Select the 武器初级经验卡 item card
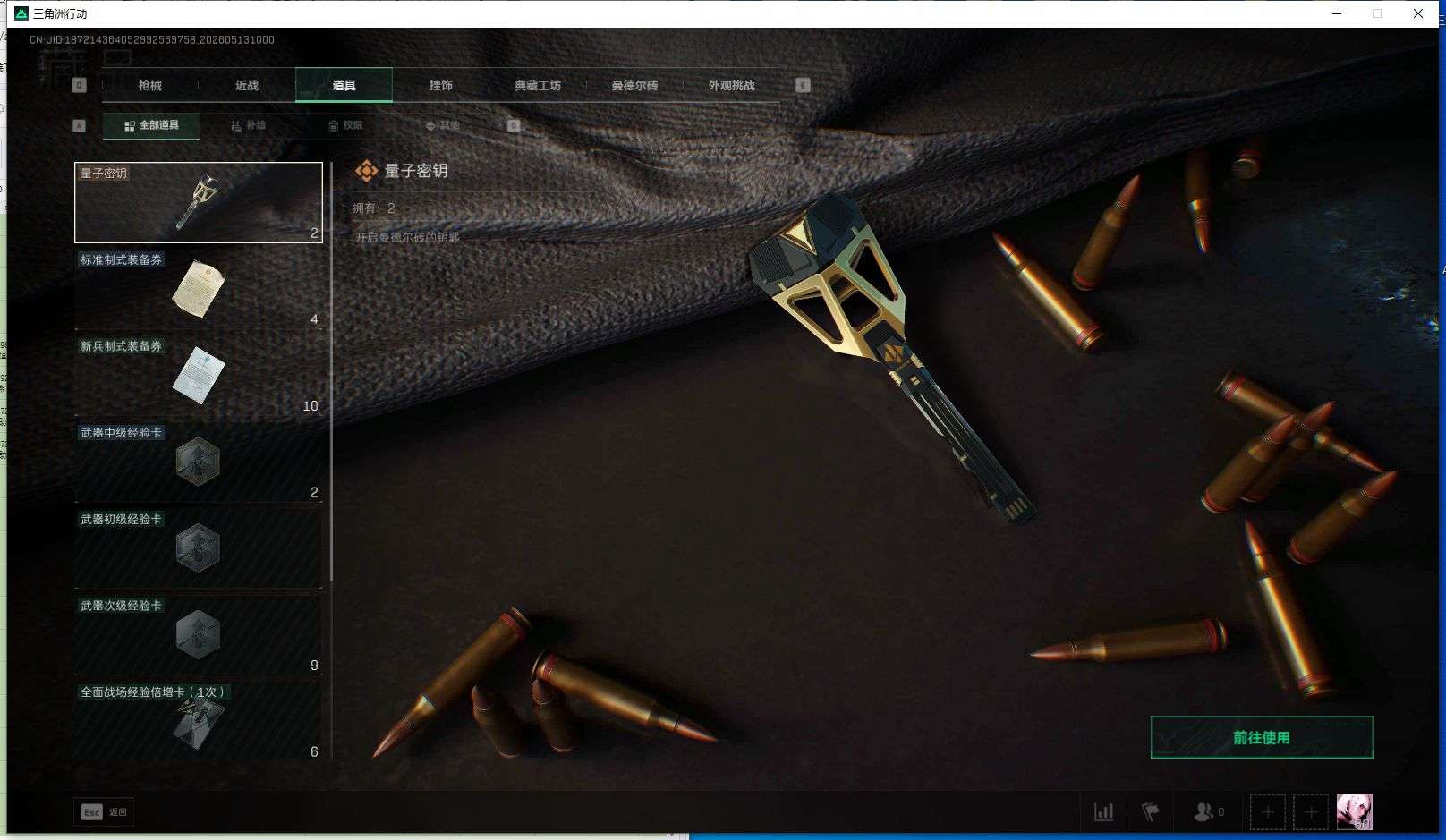1446x840 pixels. 199,548
